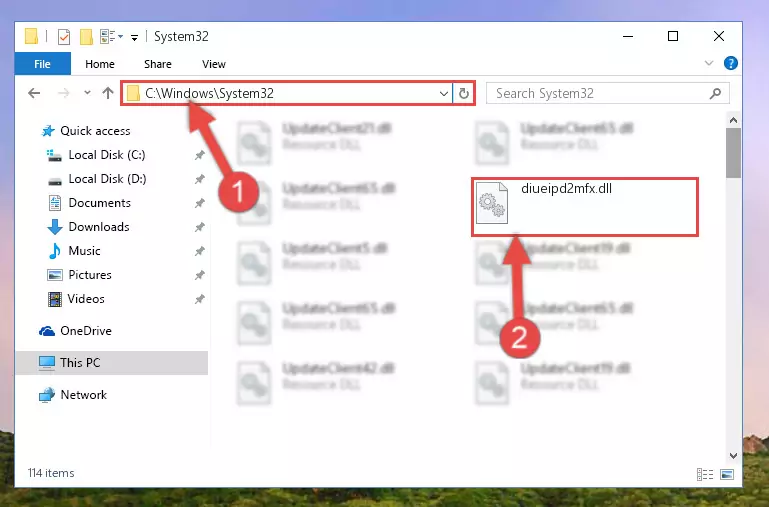Open Music in the navigation pane
The width and height of the screenshot is (769, 507).
tap(84, 251)
